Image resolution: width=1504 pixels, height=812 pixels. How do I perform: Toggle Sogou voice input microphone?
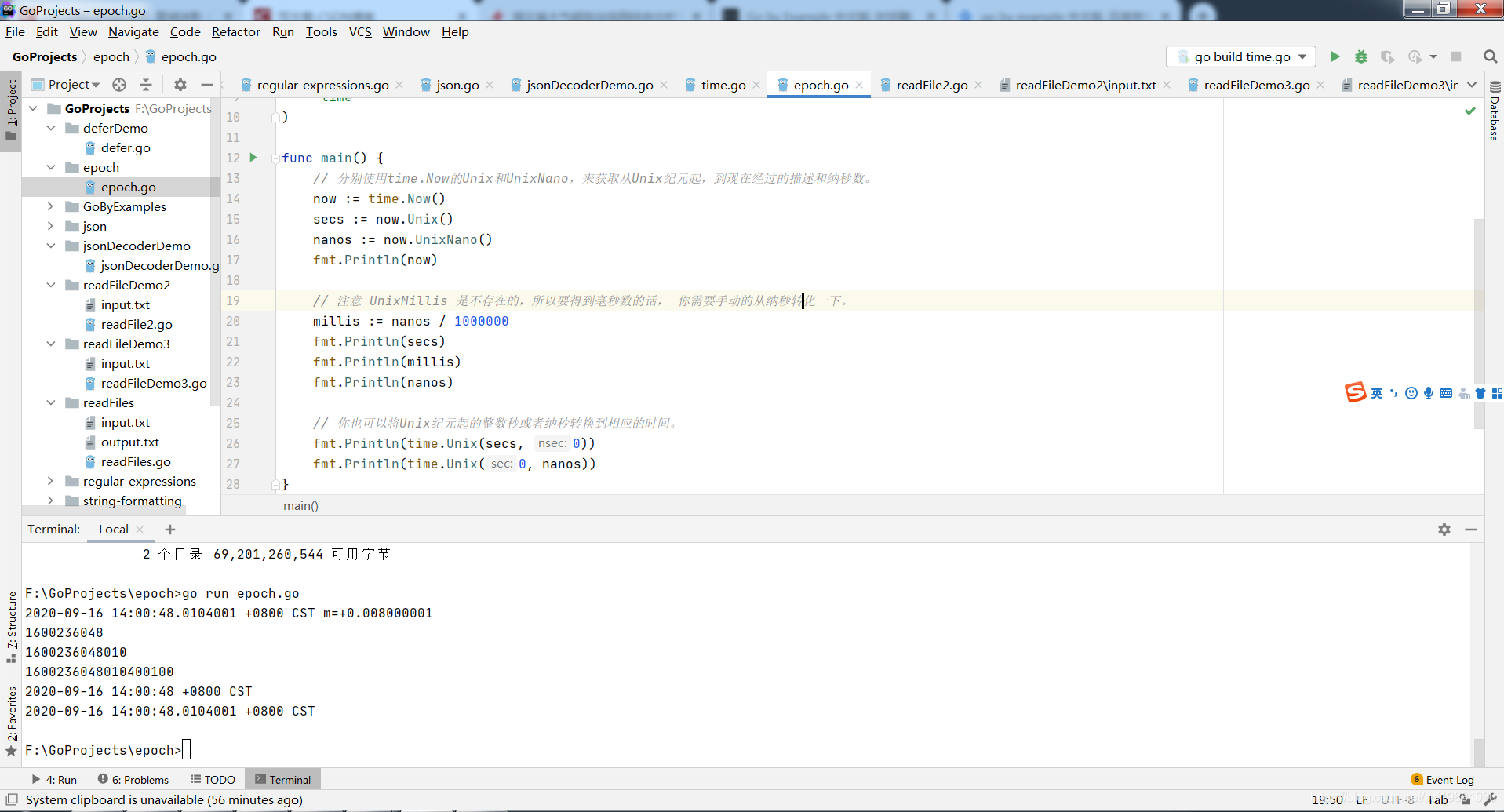1429,393
